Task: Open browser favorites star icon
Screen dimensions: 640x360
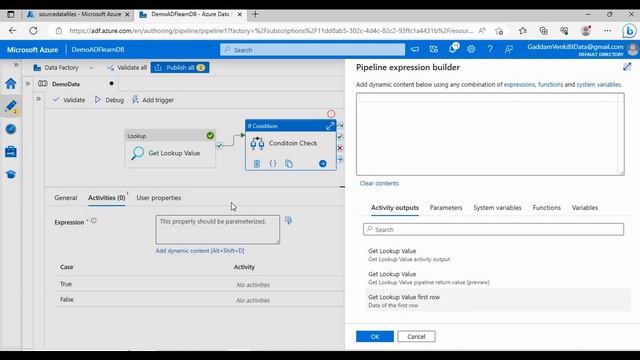Action: tap(522, 31)
